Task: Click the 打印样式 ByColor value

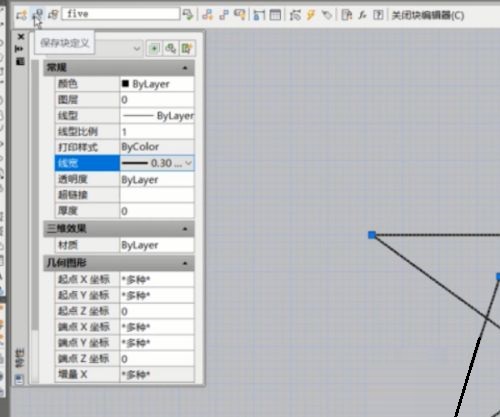Action: [x=157, y=147]
